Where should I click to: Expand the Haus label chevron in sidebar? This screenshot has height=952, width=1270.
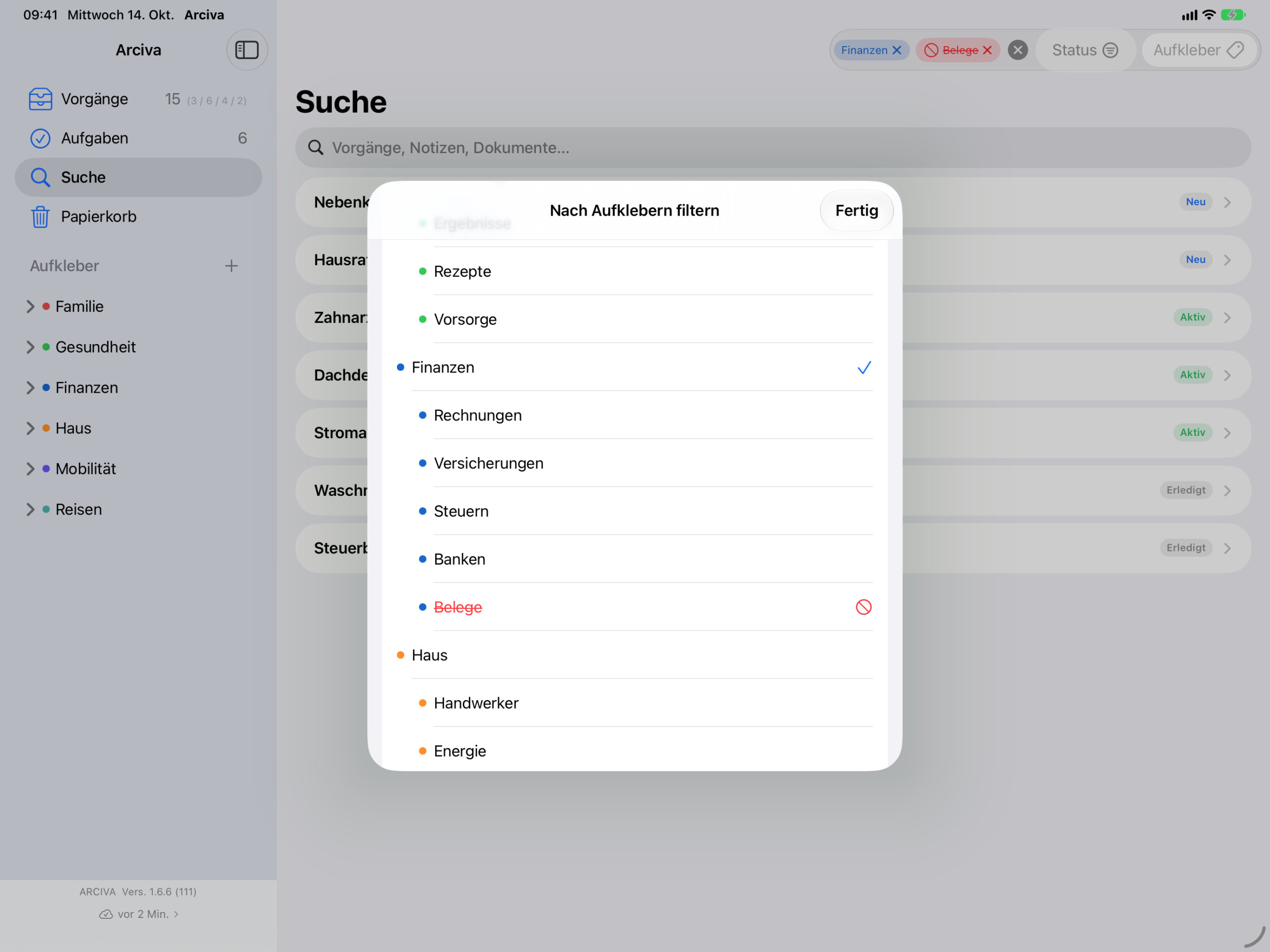30,428
